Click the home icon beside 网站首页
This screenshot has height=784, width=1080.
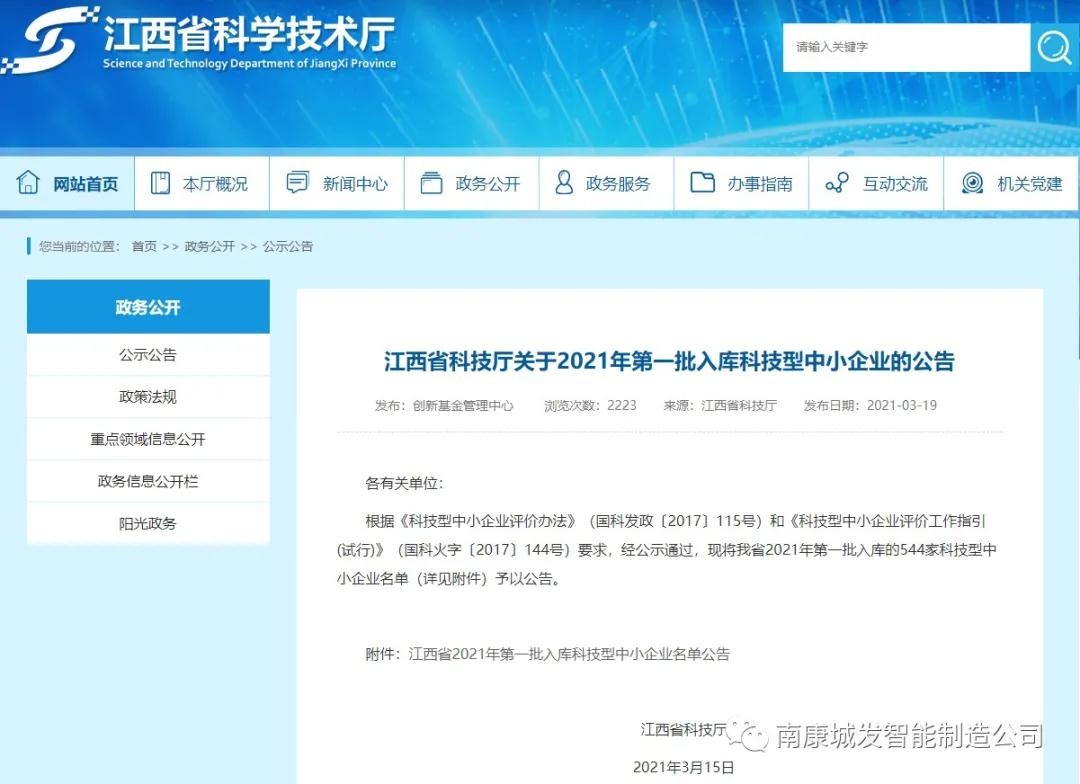click(28, 183)
